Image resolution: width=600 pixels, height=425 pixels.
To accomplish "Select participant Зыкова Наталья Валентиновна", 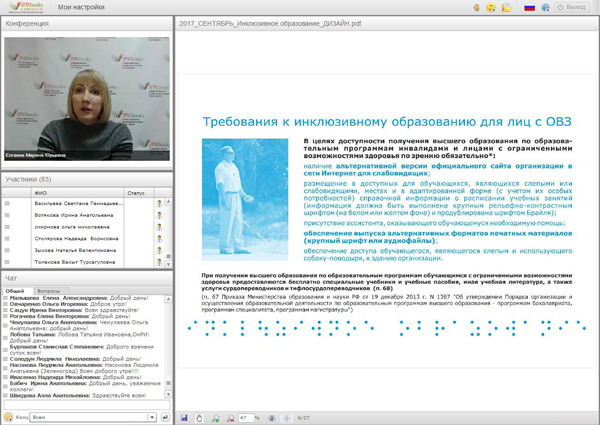I will pos(75,250).
